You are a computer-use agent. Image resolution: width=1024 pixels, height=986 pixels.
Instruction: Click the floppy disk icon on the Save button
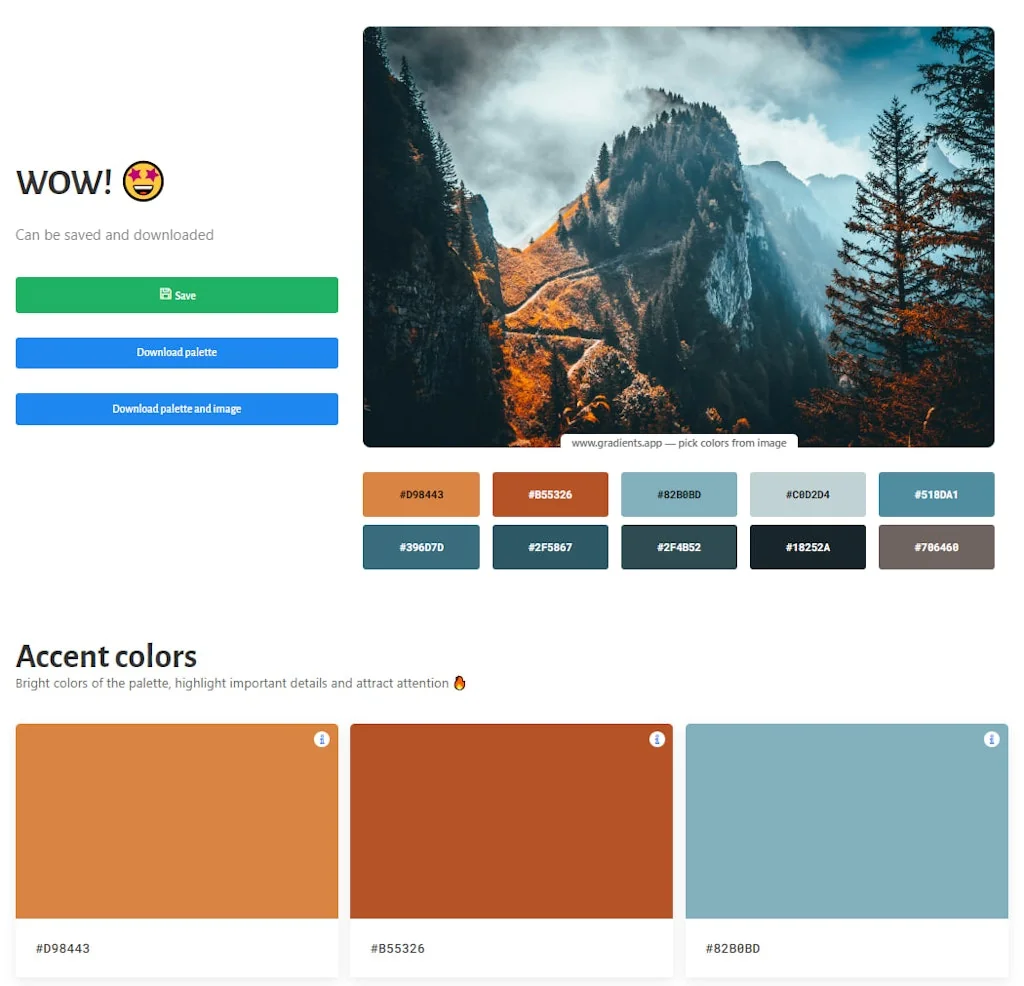(164, 294)
